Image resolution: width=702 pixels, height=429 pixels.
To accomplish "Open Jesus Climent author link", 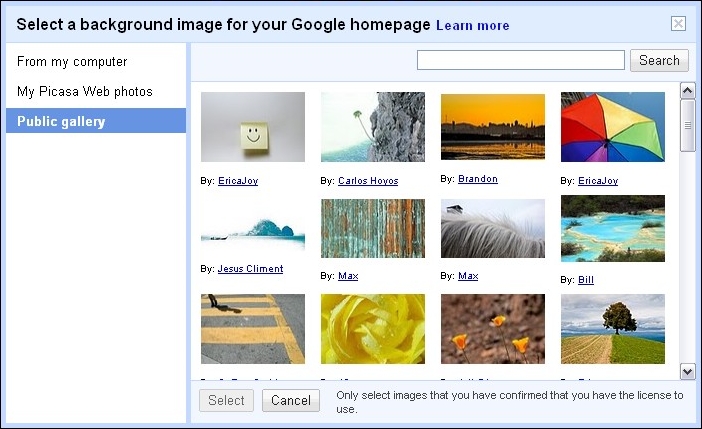I will (x=250, y=269).
